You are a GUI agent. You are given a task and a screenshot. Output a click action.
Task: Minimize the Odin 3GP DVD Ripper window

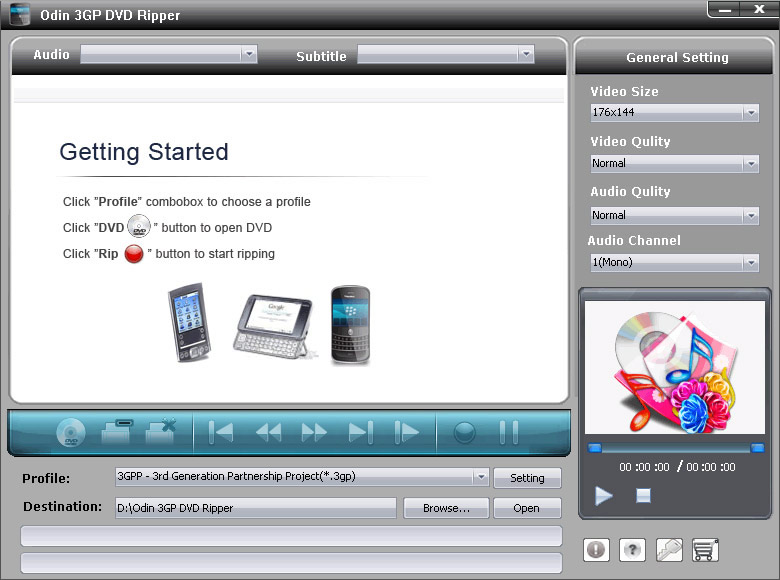[x=725, y=9]
